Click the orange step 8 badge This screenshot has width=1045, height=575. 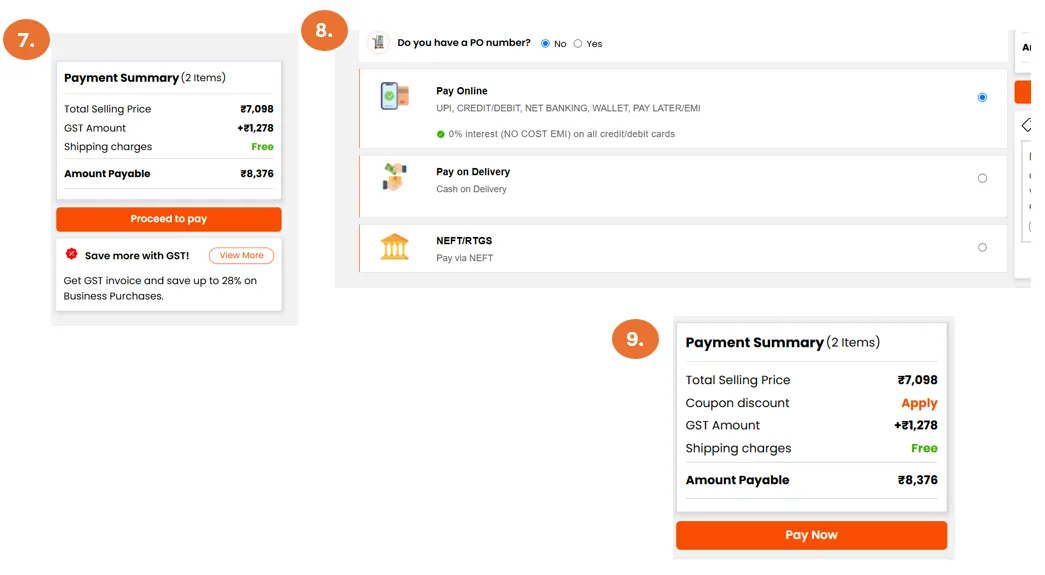pyautogui.click(x=324, y=30)
